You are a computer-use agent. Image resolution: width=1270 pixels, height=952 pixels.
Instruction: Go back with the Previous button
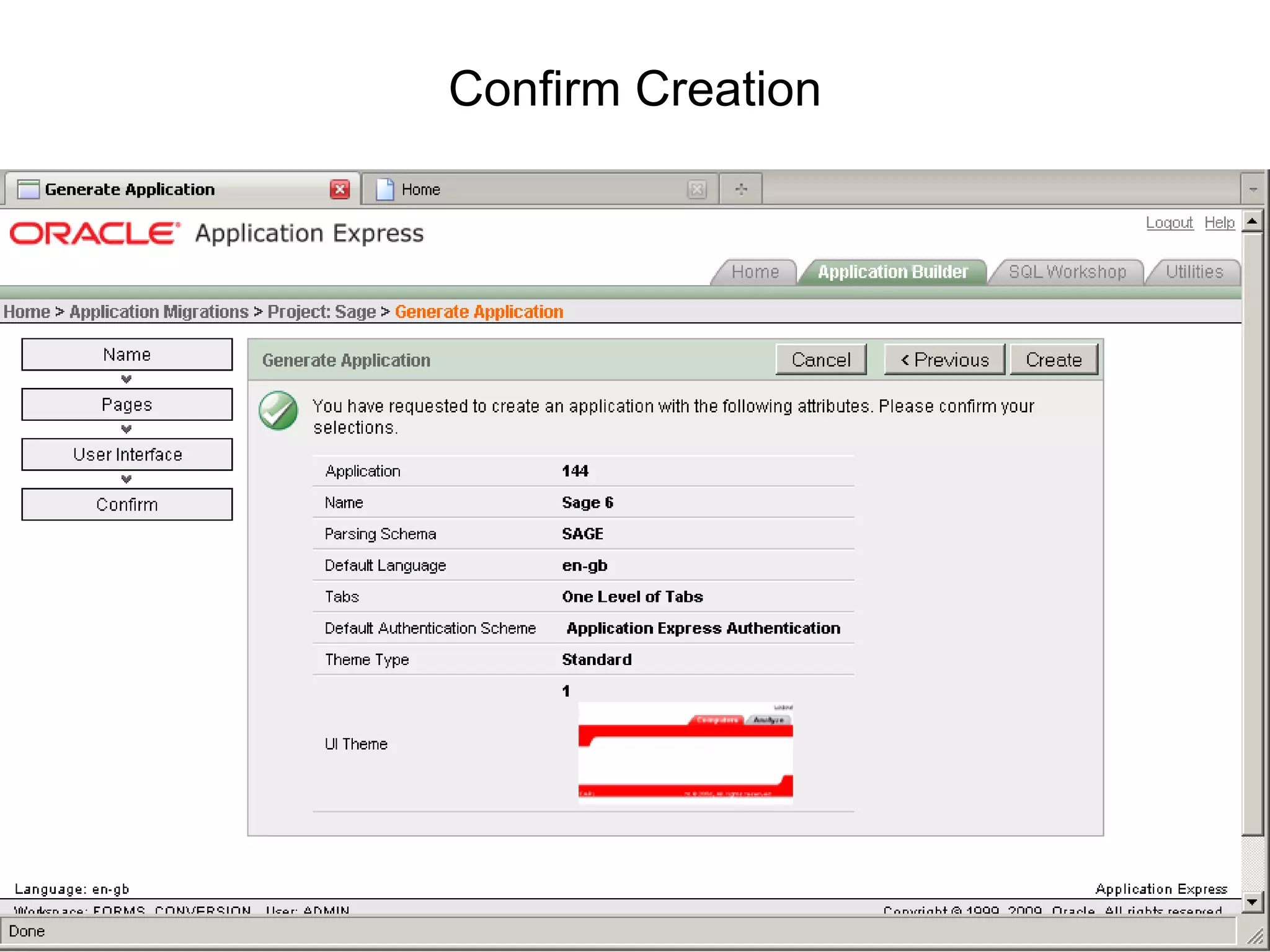tap(944, 359)
